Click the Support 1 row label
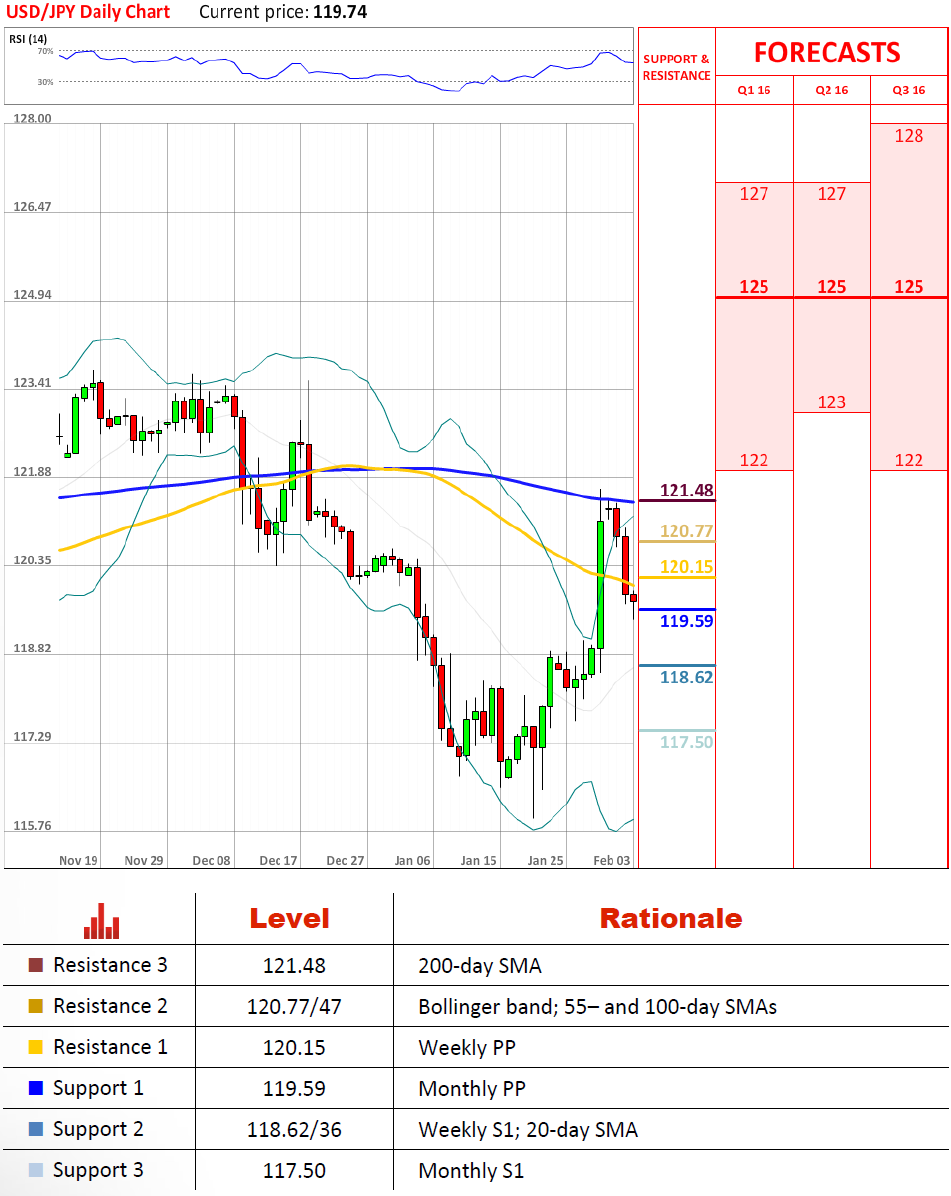 pos(98,1088)
